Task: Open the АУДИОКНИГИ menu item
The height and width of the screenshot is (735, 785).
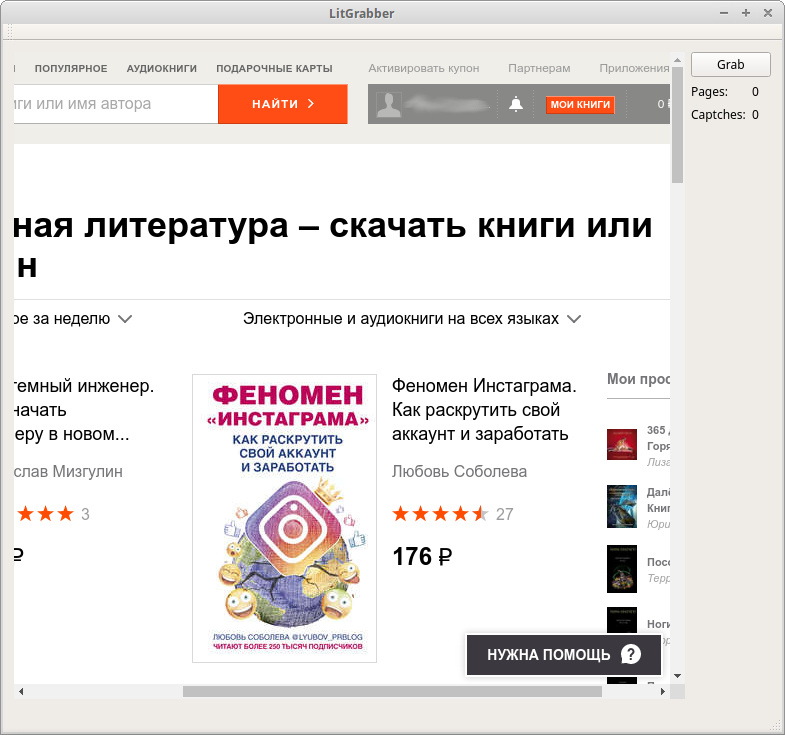Action: click(162, 69)
